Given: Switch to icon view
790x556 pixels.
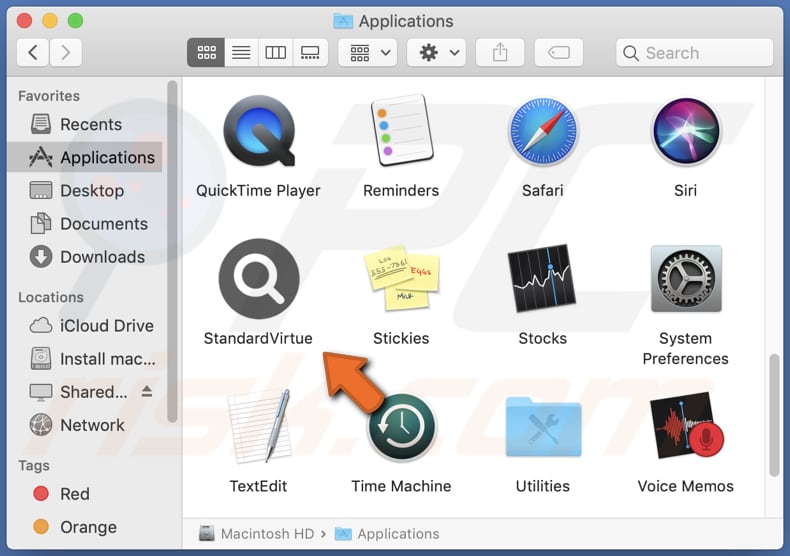Looking at the screenshot, I should [x=206, y=52].
